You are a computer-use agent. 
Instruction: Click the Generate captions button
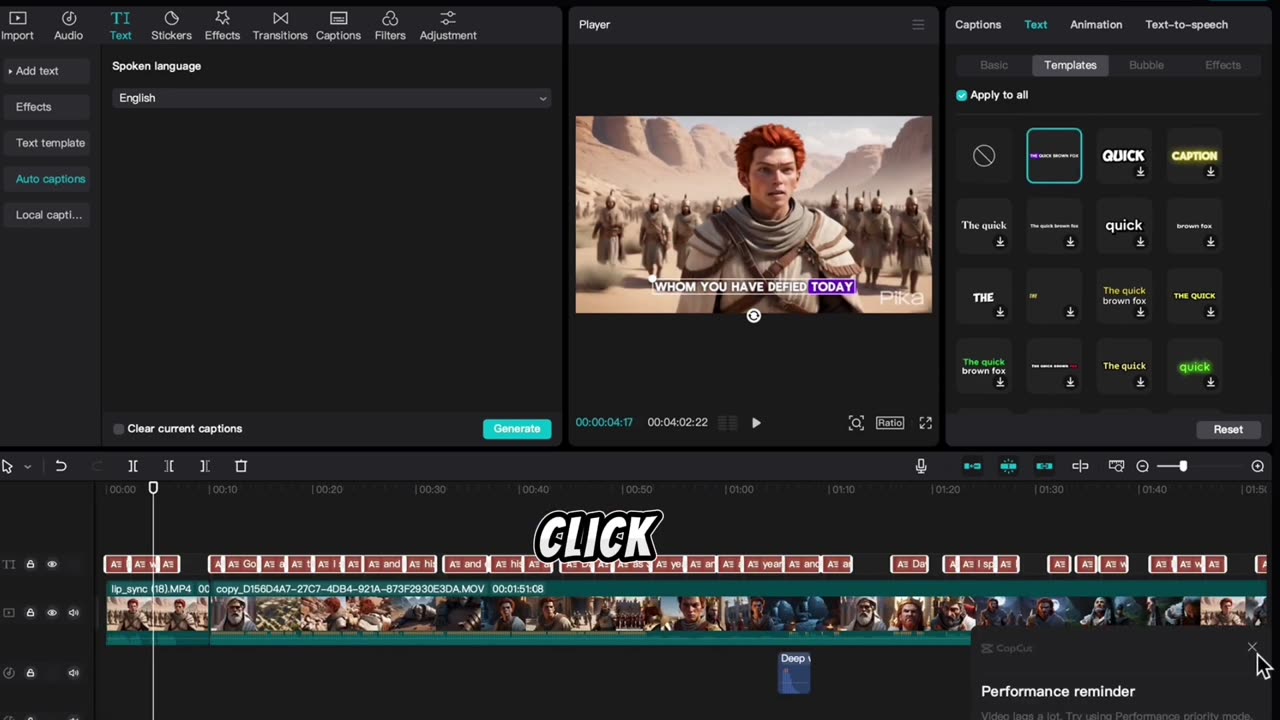pos(517,429)
